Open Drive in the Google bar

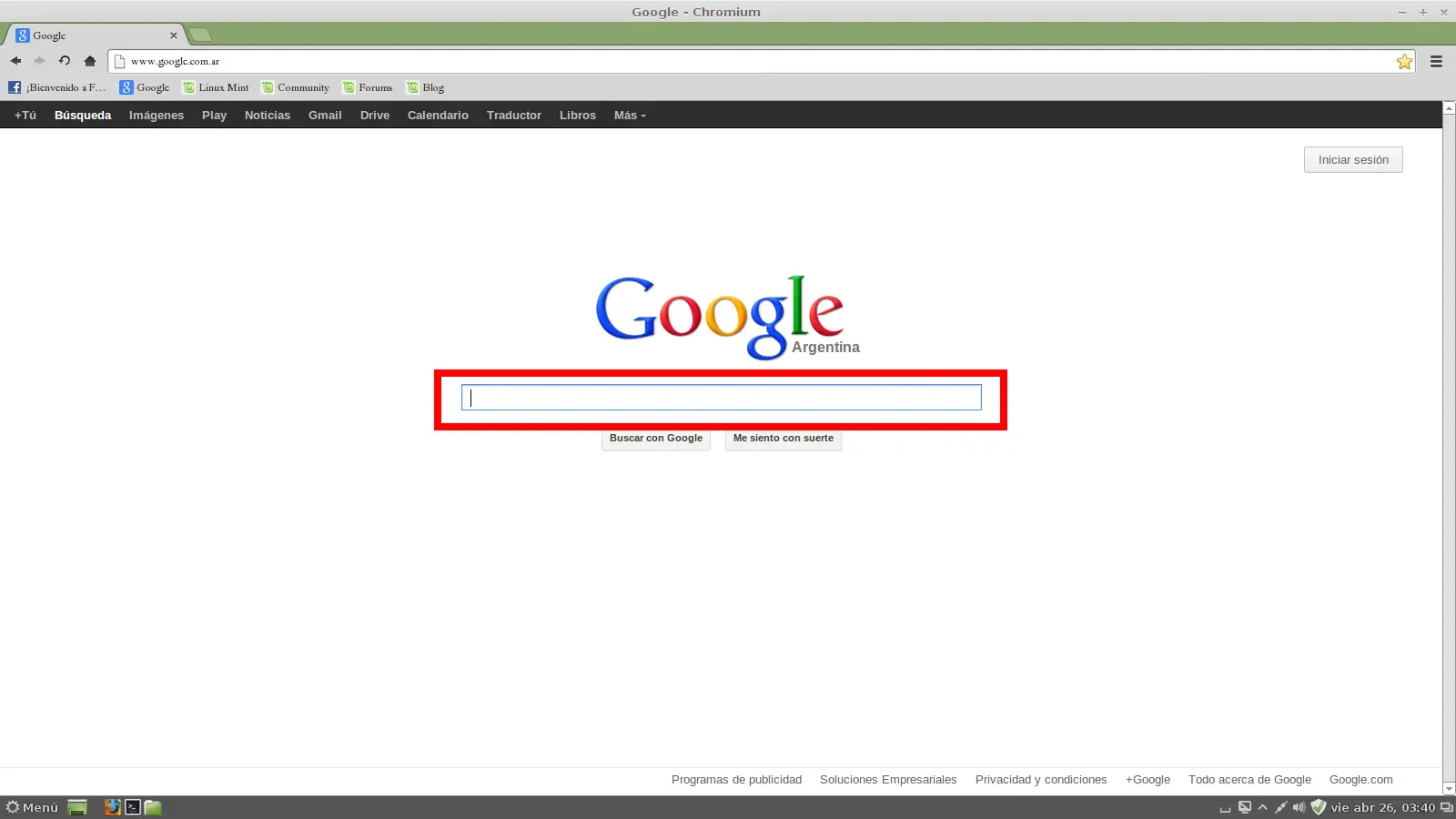point(375,116)
